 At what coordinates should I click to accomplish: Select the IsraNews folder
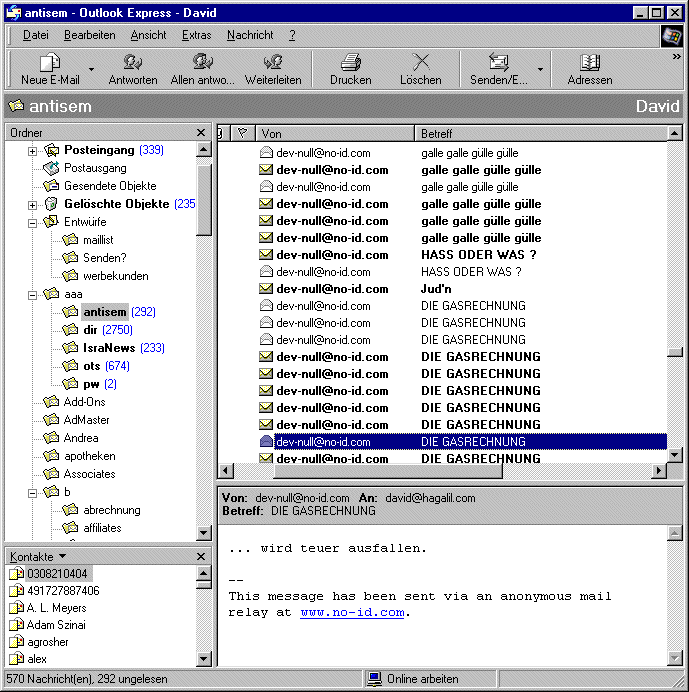(x=110, y=348)
